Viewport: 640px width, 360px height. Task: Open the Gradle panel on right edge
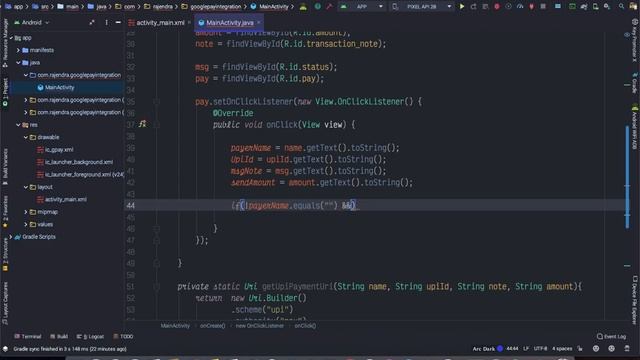pos(635,84)
